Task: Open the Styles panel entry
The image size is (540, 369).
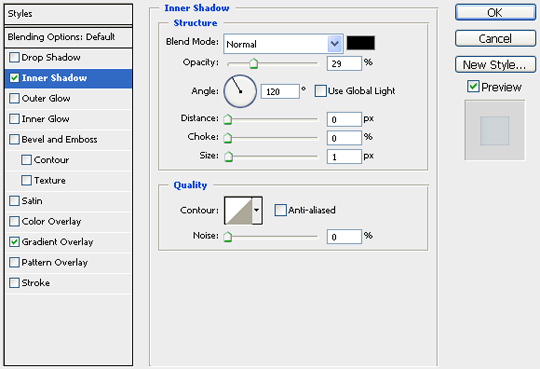Action: (68, 14)
